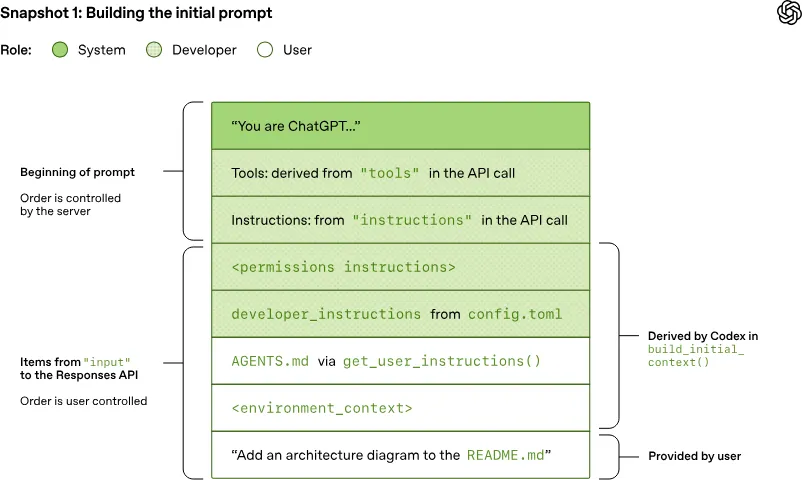Click the OpenAI logo icon
The image size is (802, 480).
787,13
